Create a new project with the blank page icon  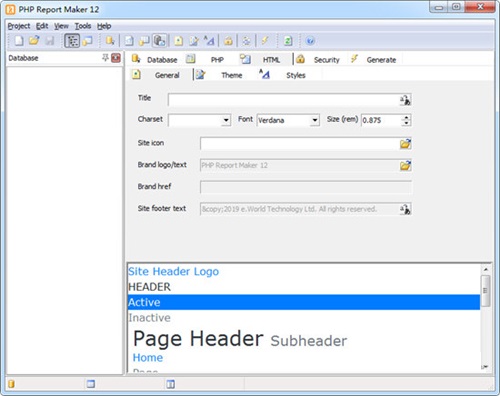point(19,41)
